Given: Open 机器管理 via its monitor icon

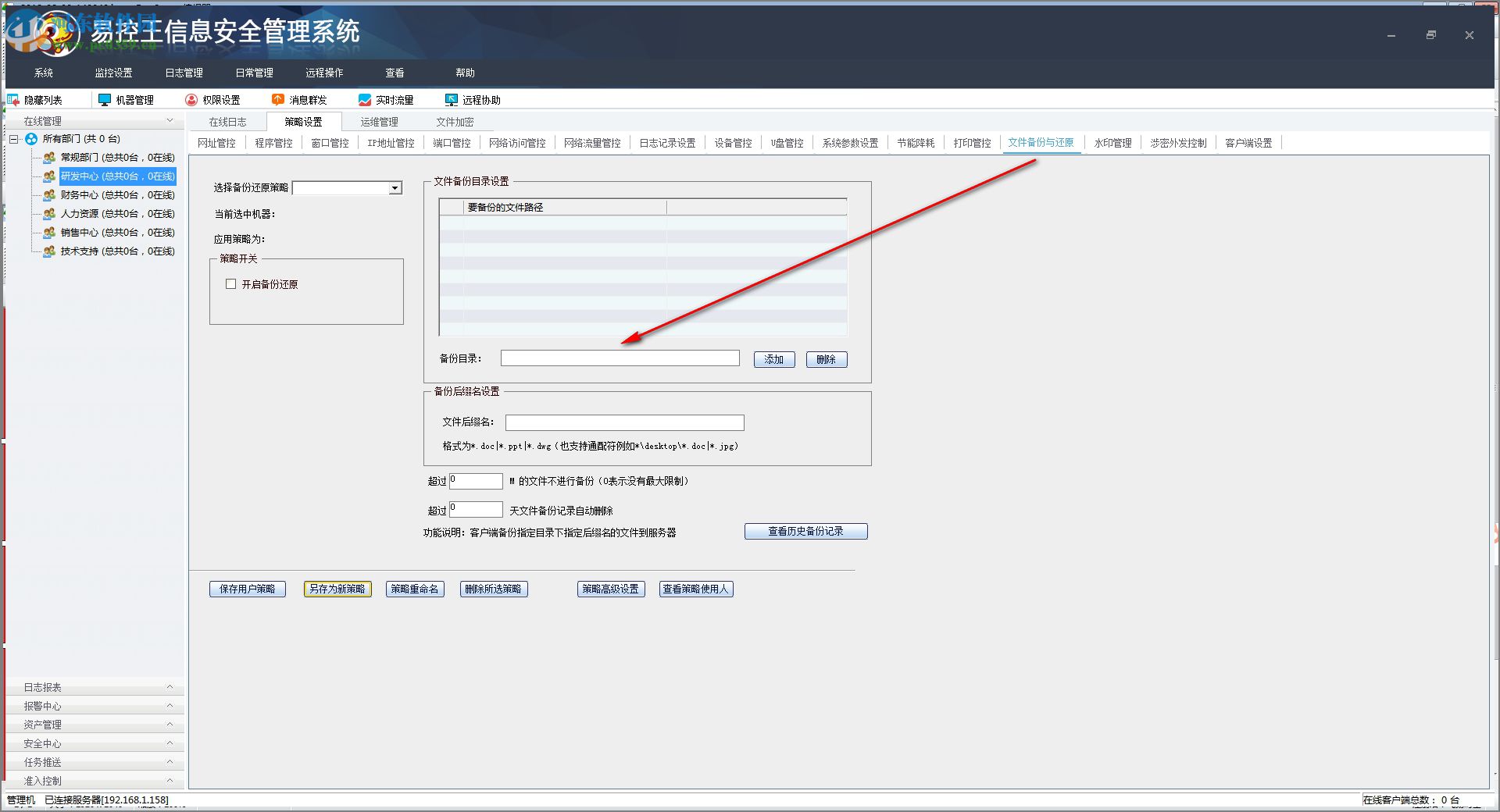Looking at the screenshot, I should pyautogui.click(x=105, y=100).
